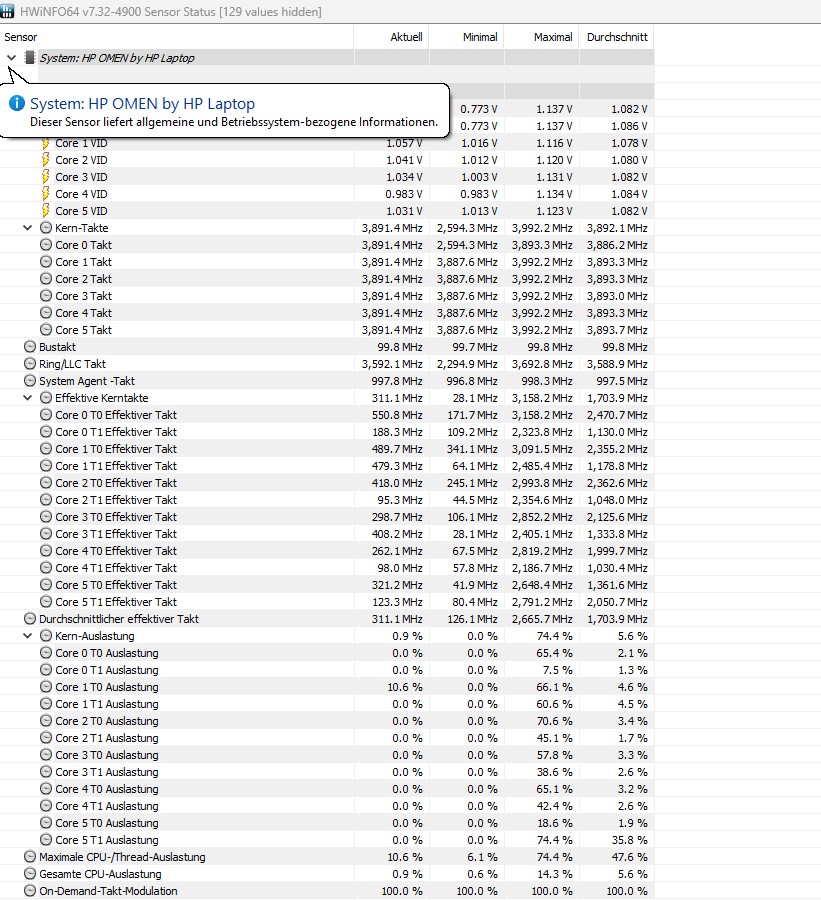The height and width of the screenshot is (900, 821).
Task: Click the lightning icon of Core 2 VID
Action: tap(45, 160)
